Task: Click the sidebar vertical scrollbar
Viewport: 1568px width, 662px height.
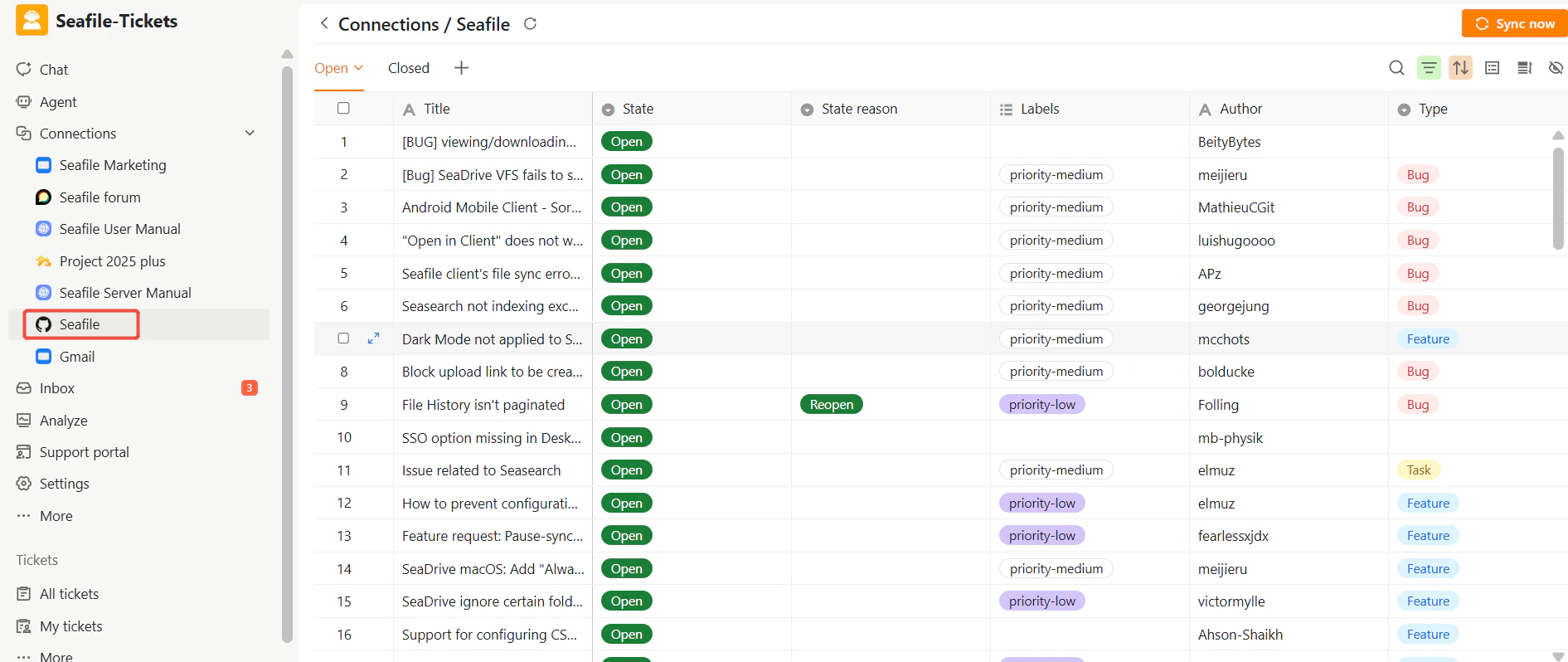Action: (x=287, y=353)
